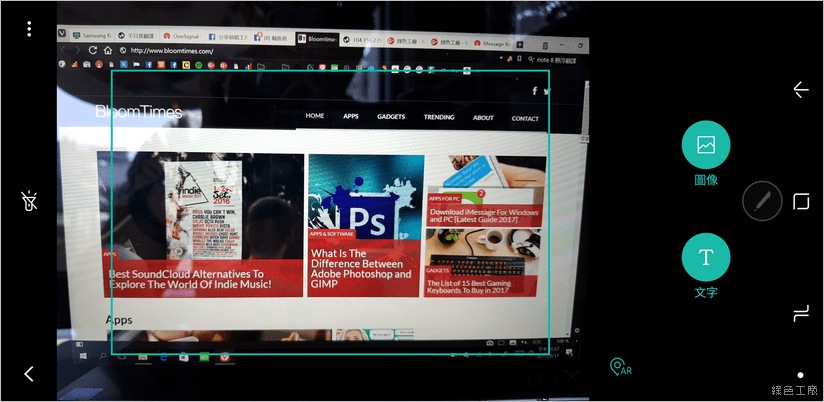
Task: Switch to the Samsung browser tab
Action: pyautogui.click(x=91, y=36)
